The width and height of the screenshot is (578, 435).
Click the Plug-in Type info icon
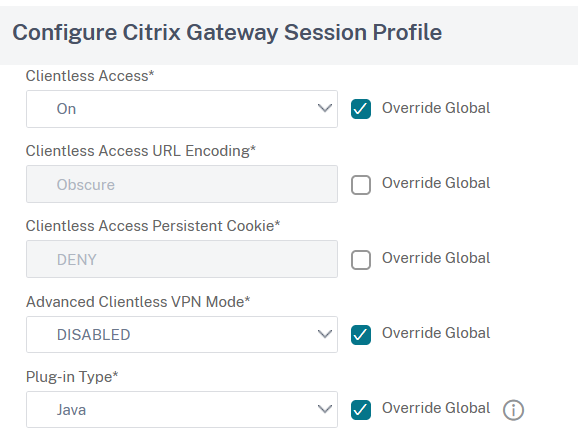[513, 410]
